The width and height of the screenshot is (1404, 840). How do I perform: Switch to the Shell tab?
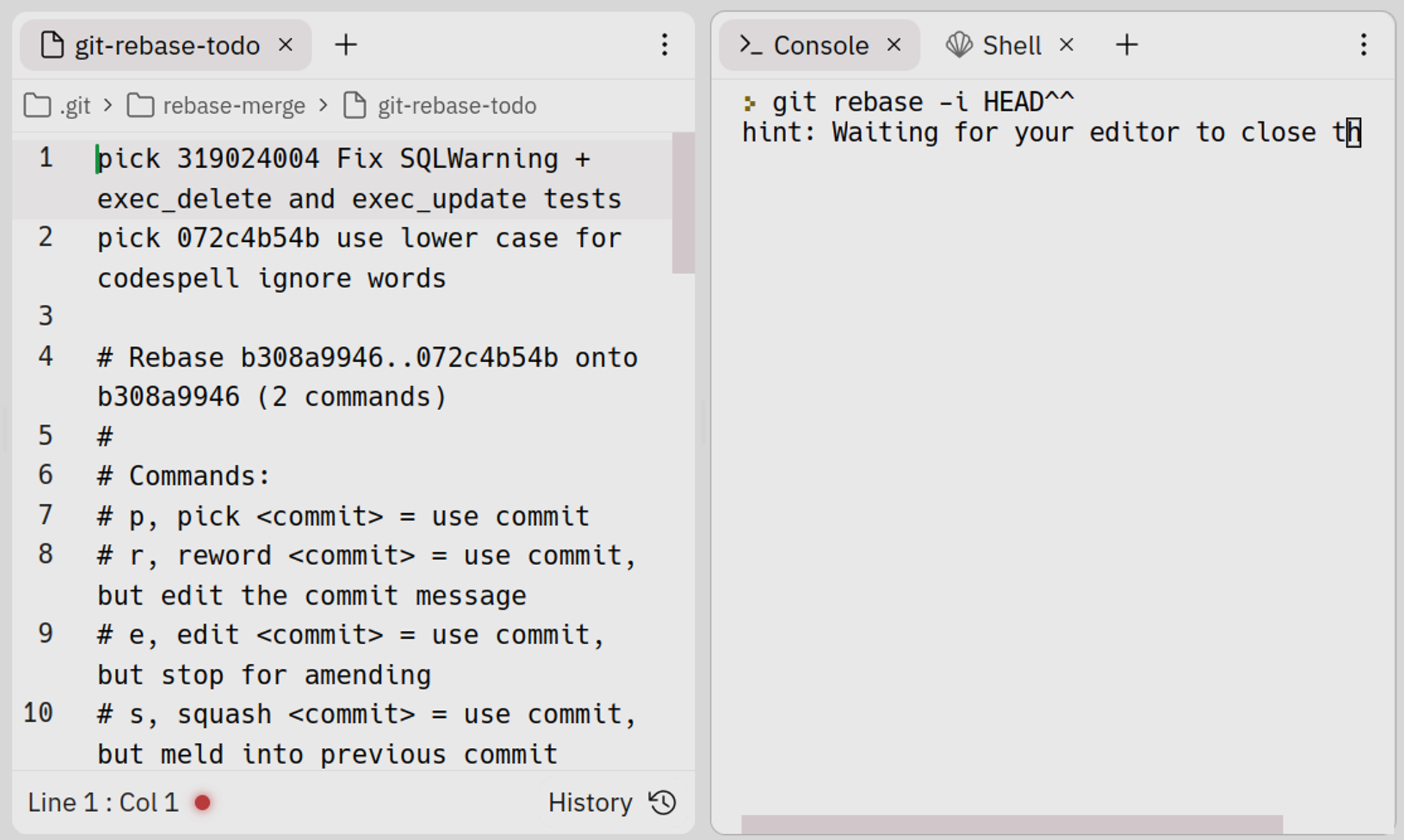(1012, 45)
